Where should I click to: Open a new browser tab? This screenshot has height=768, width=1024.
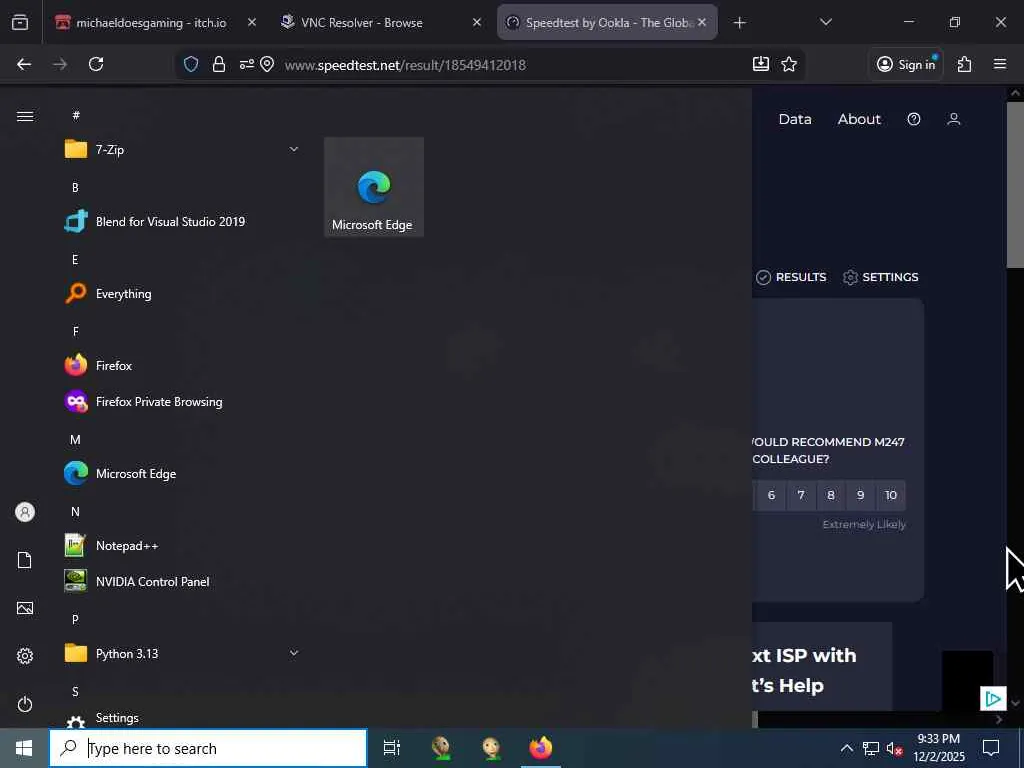coord(739,23)
